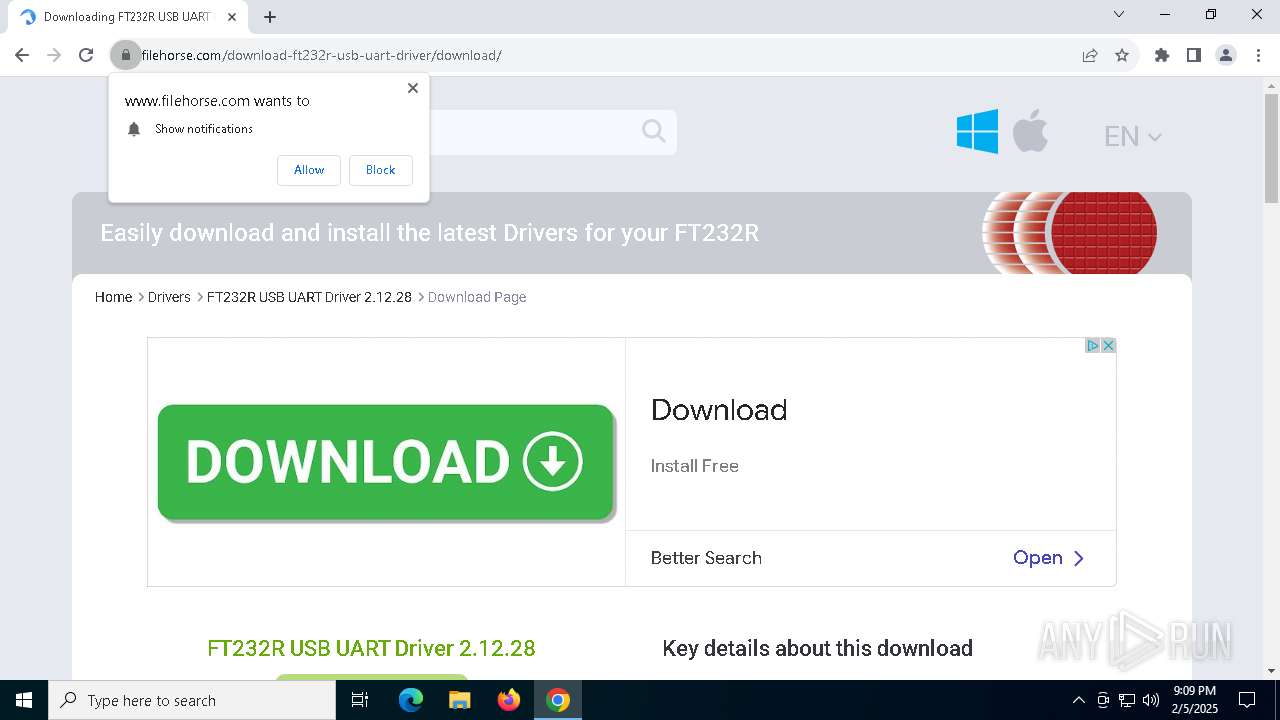The image size is (1280, 720).
Task: Open Task View on the taskbar
Action: (360, 700)
